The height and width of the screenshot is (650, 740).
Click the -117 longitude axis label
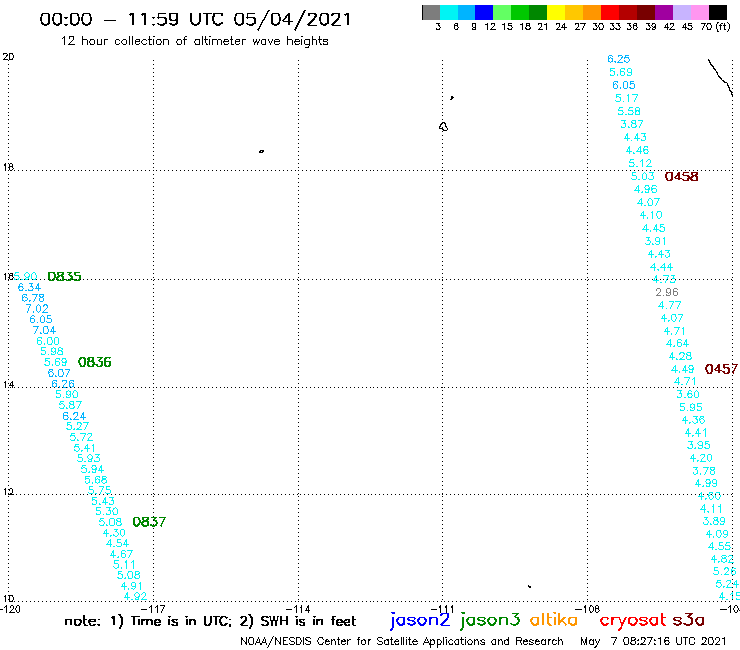(x=153, y=609)
